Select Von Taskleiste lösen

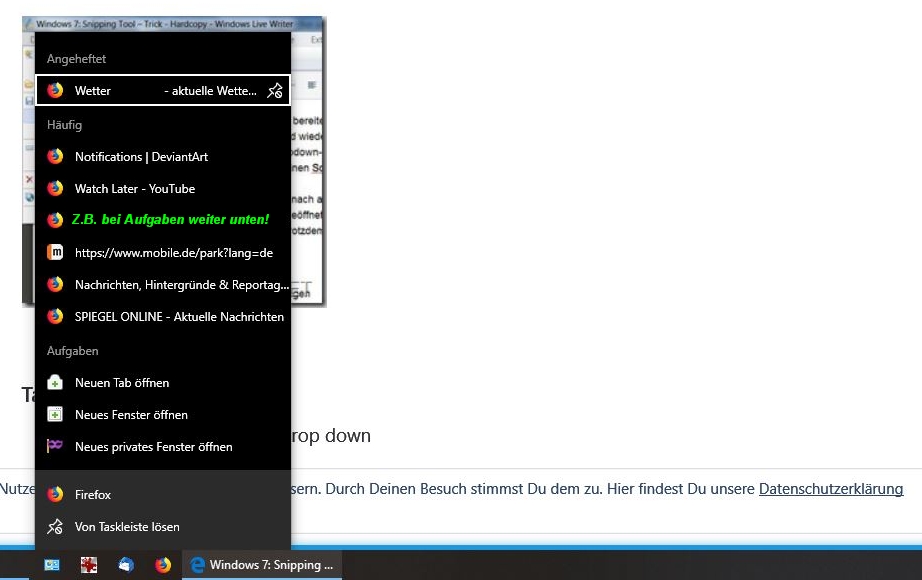tap(163, 527)
